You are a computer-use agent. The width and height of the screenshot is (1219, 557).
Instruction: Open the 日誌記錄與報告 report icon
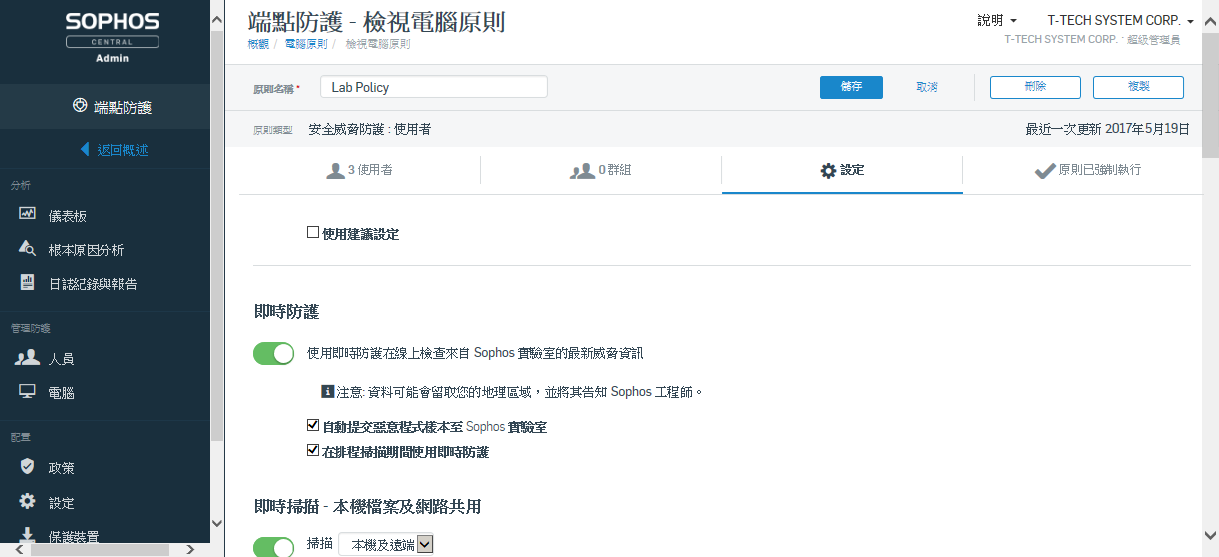point(28,282)
